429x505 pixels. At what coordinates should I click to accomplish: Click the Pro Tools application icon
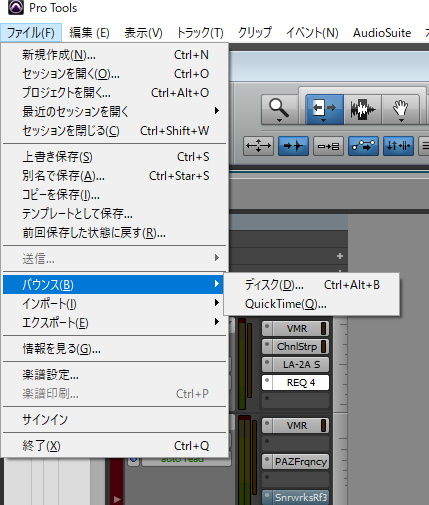point(15,7)
